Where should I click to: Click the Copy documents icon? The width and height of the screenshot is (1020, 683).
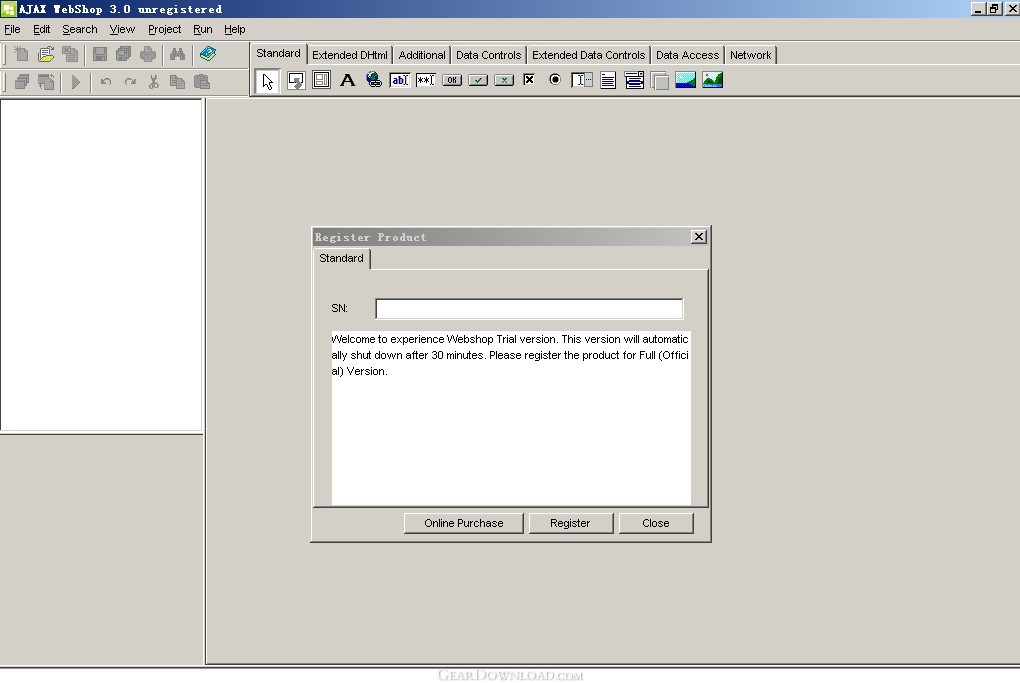pos(177,82)
